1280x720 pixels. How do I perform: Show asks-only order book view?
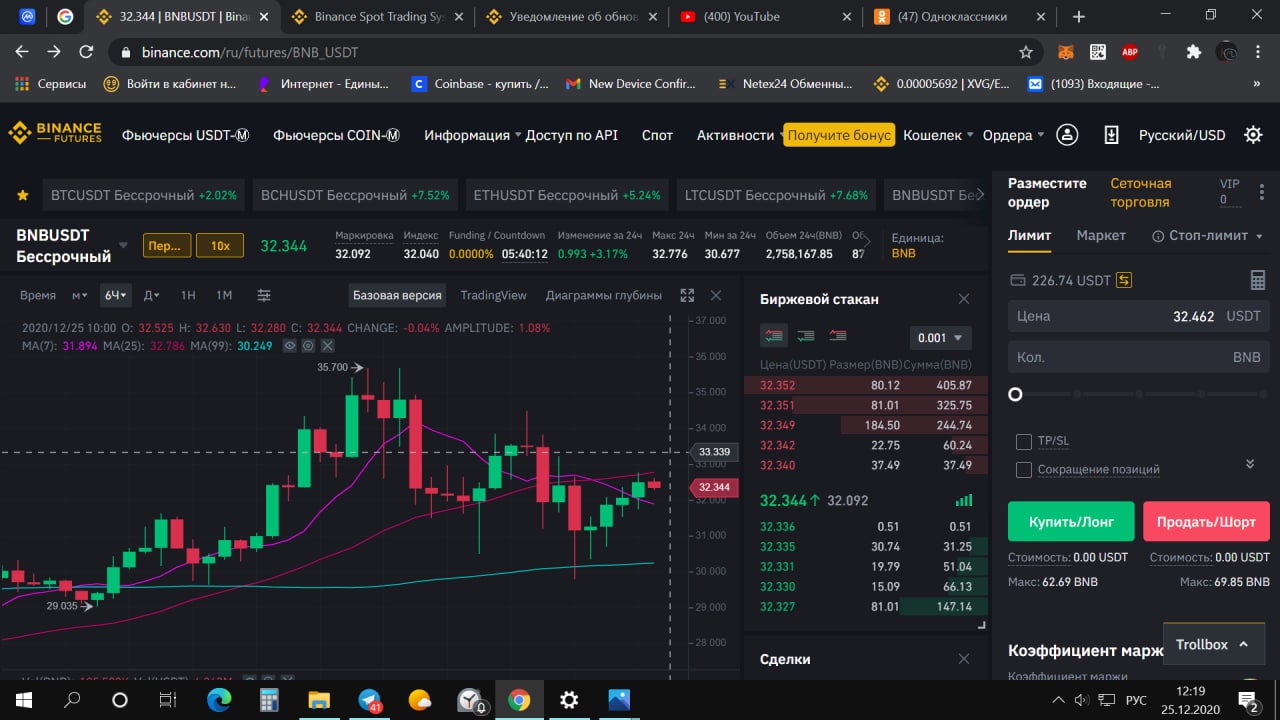point(838,336)
